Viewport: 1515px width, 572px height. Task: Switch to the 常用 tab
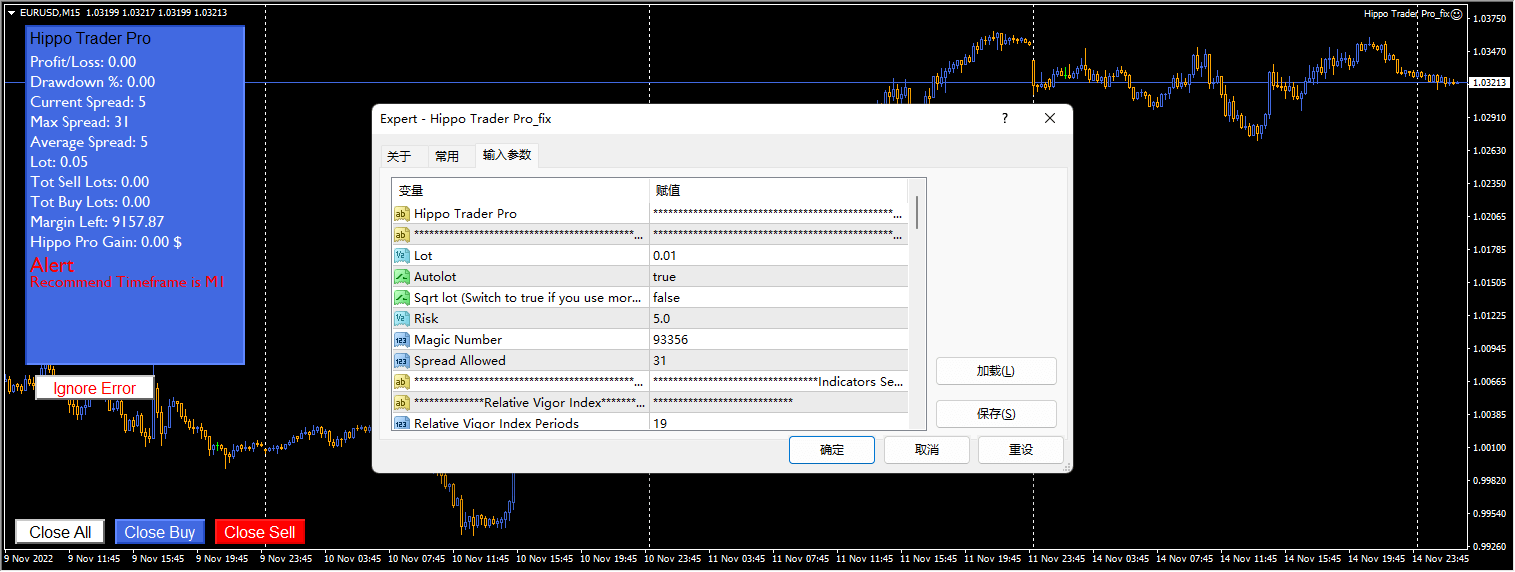447,156
